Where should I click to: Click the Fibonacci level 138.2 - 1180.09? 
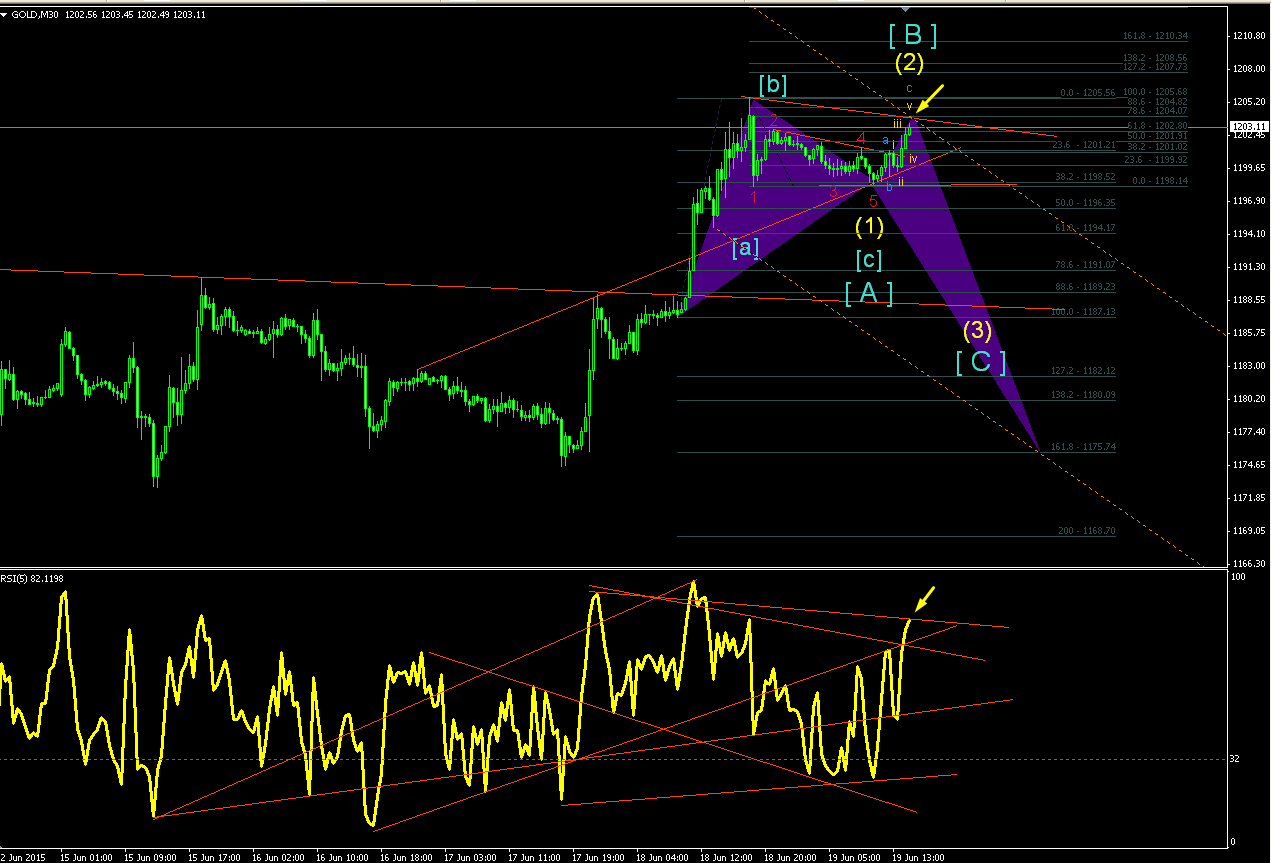[x=1083, y=395]
